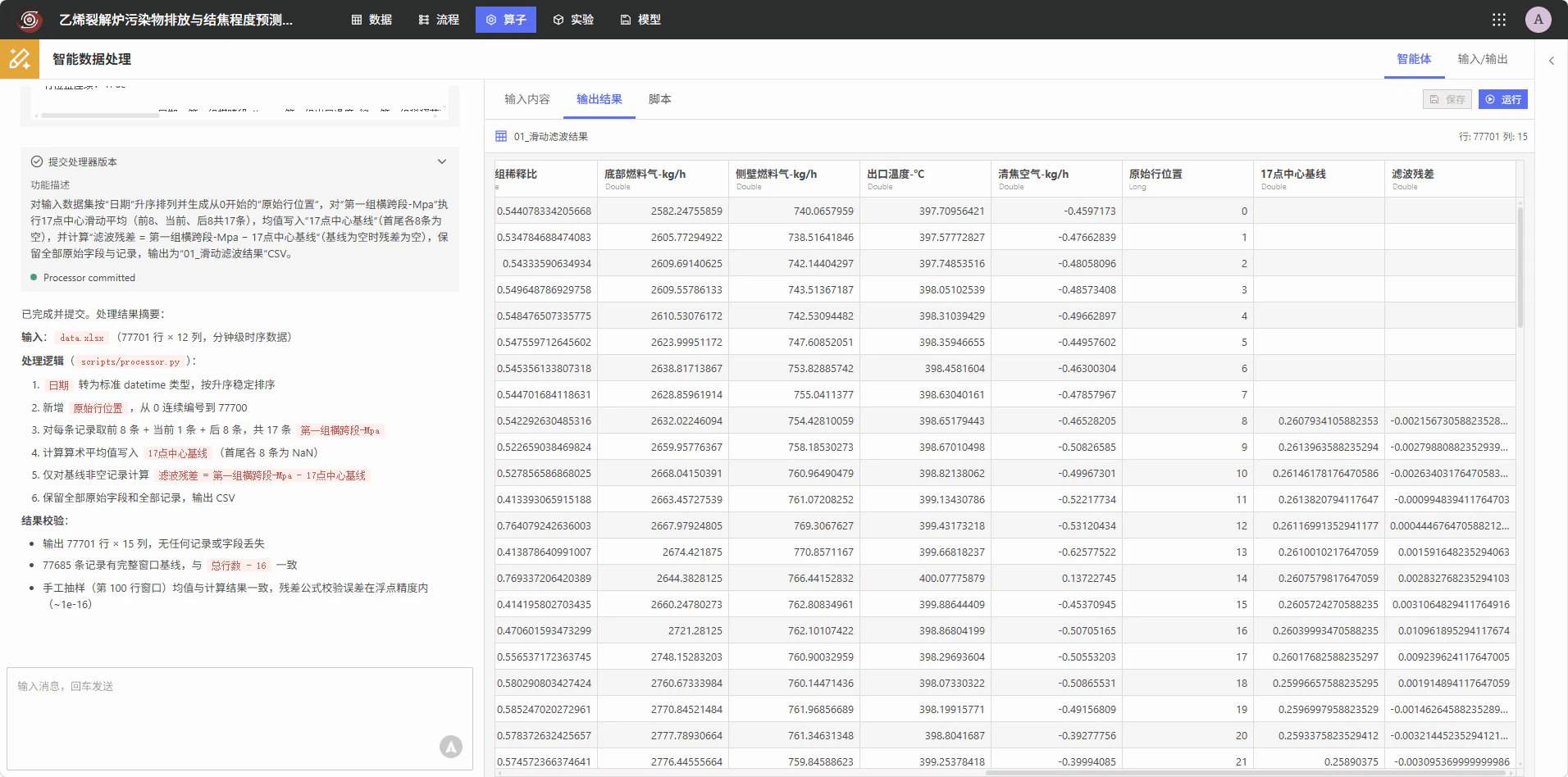Screen dimensions: 1568x777
Task: Click the table icon beside 01_滑动滤波结果
Action: (501, 136)
